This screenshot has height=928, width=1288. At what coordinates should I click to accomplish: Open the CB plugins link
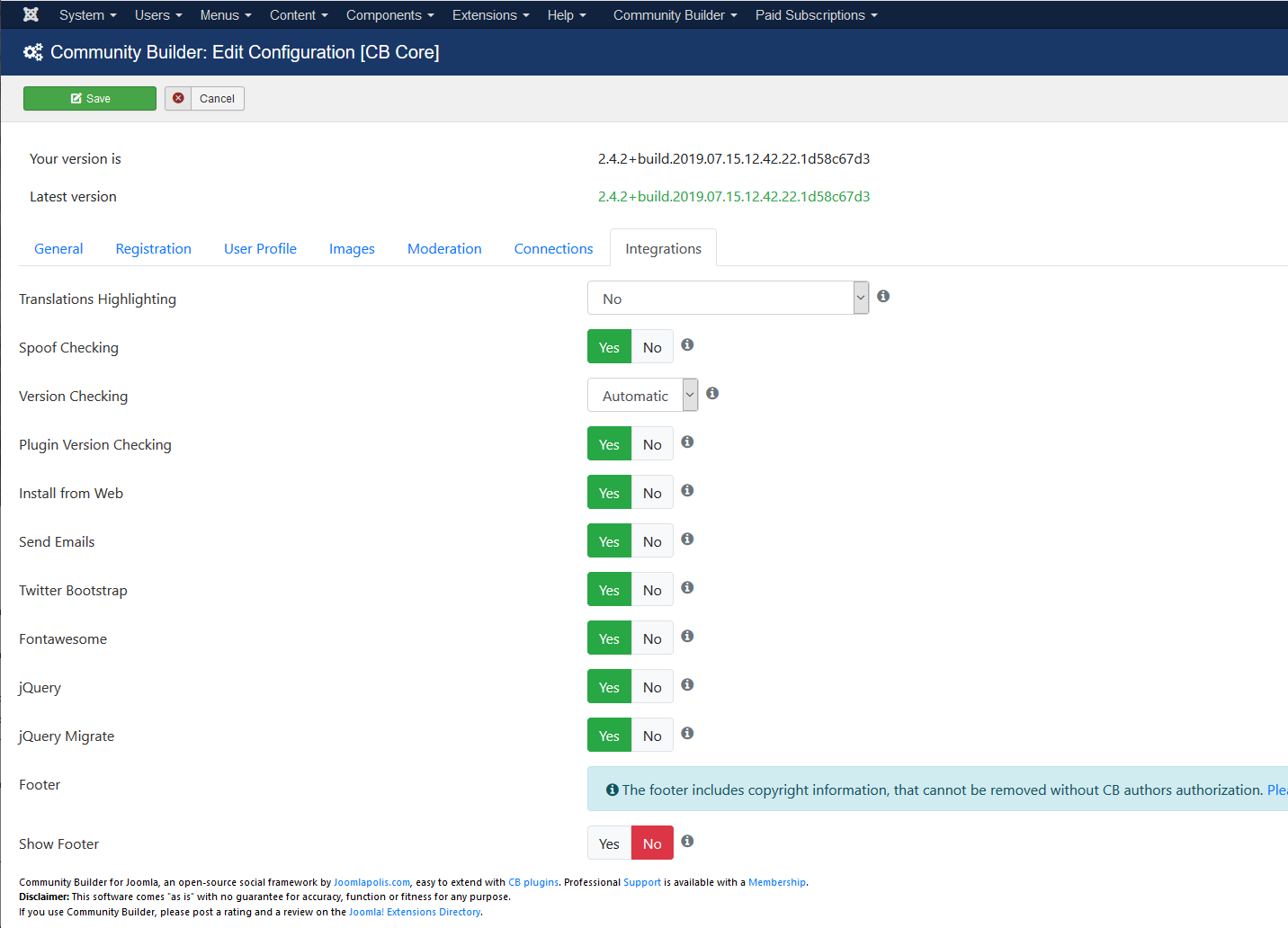[x=533, y=882]
